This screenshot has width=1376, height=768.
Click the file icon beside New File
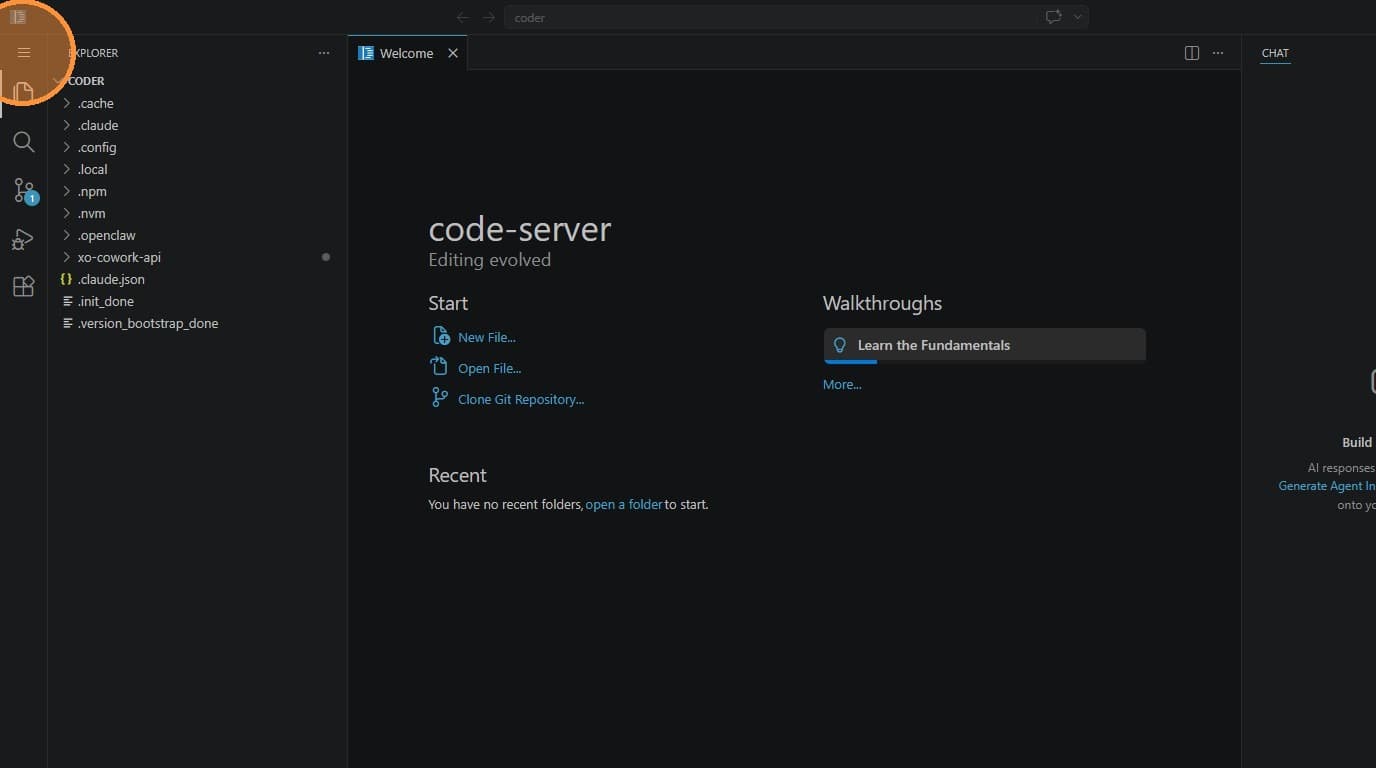[x=440, y=336]
